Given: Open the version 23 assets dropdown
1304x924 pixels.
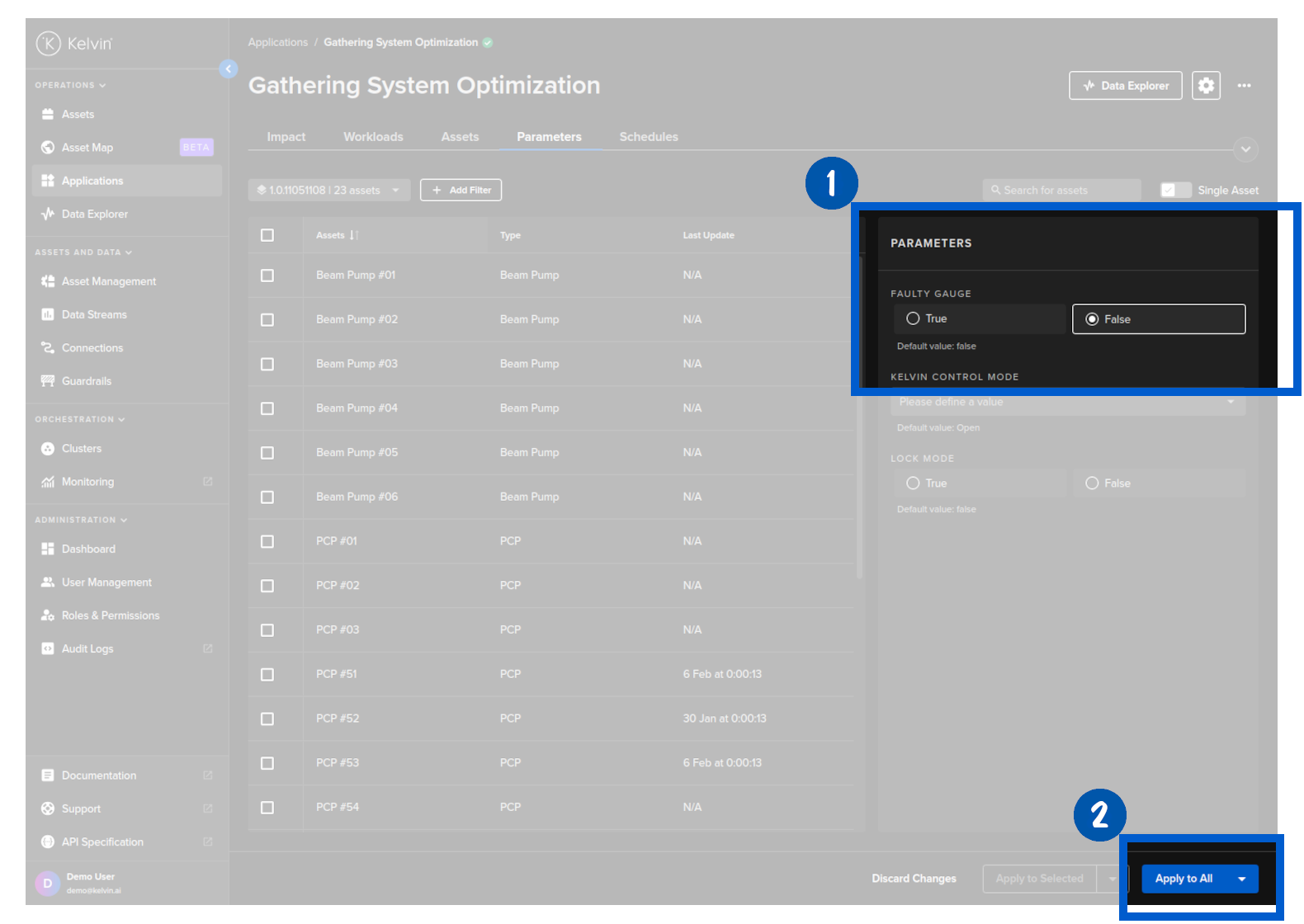Looking at the screenshot, I should [328, 191].
